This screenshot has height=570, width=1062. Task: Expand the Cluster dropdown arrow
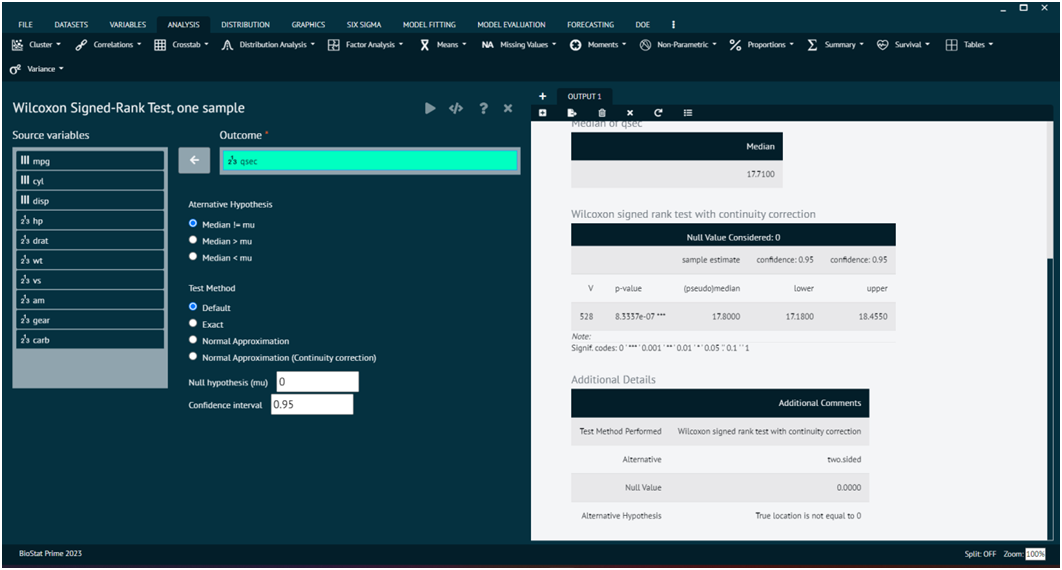point(58,45)
